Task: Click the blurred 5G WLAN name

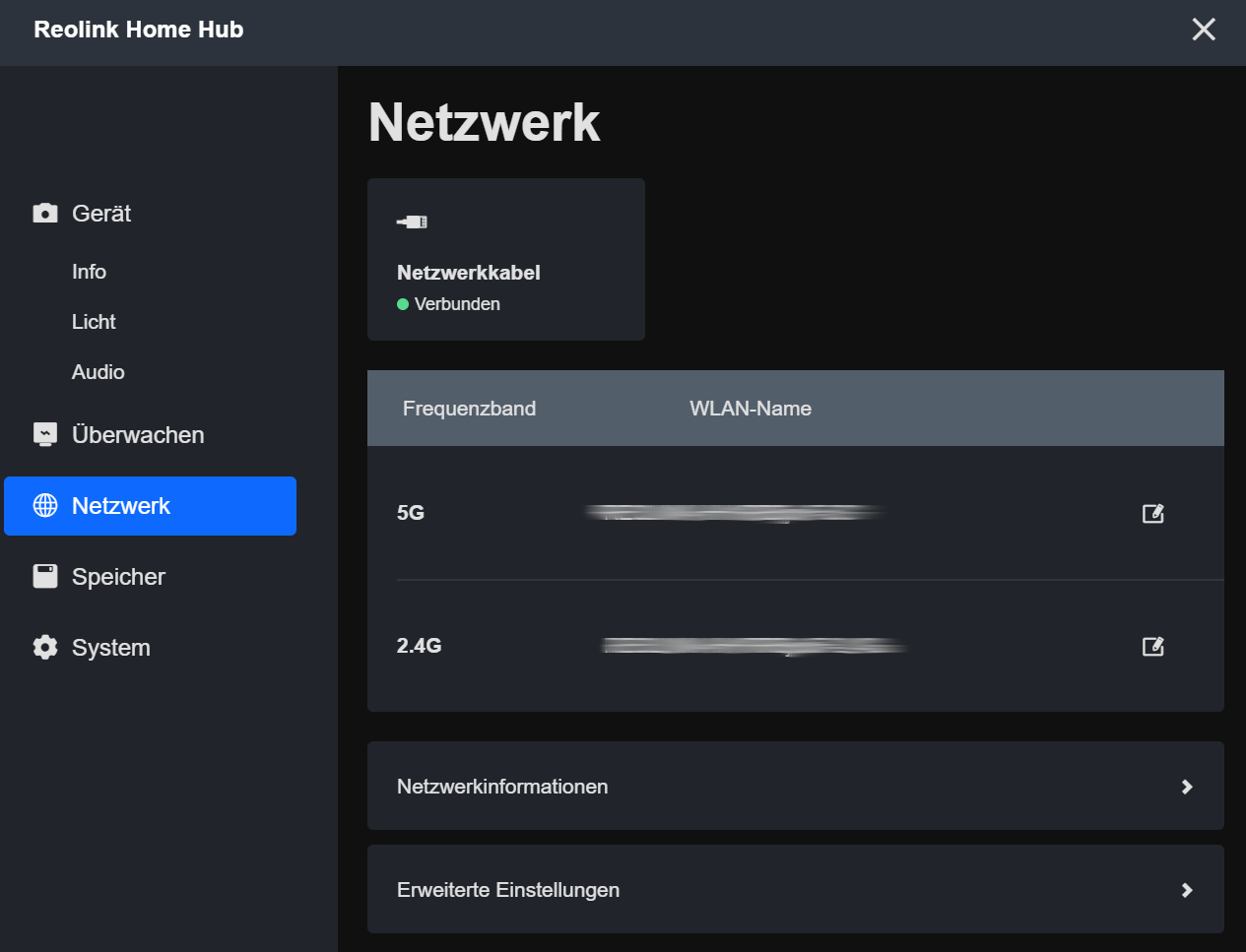Action: point(734,513)
